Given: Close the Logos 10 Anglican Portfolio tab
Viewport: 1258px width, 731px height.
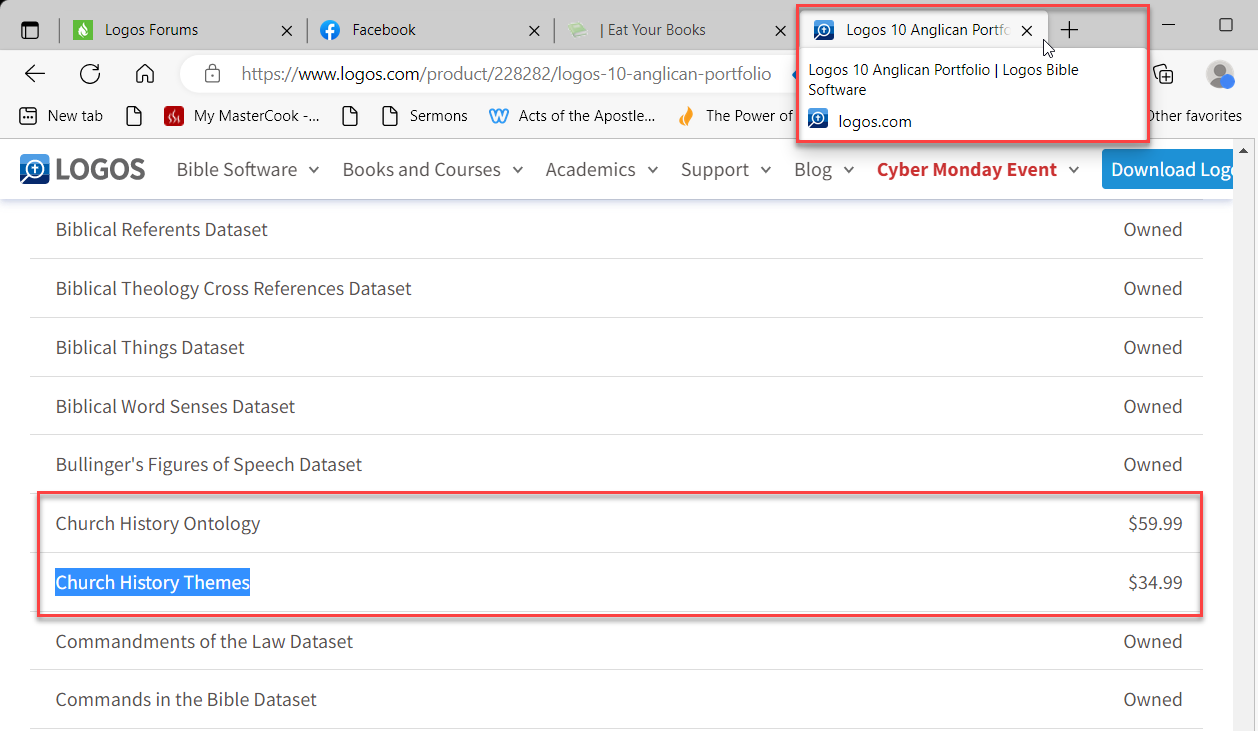Looking at the screenshot, I should tap(1027, 31).
